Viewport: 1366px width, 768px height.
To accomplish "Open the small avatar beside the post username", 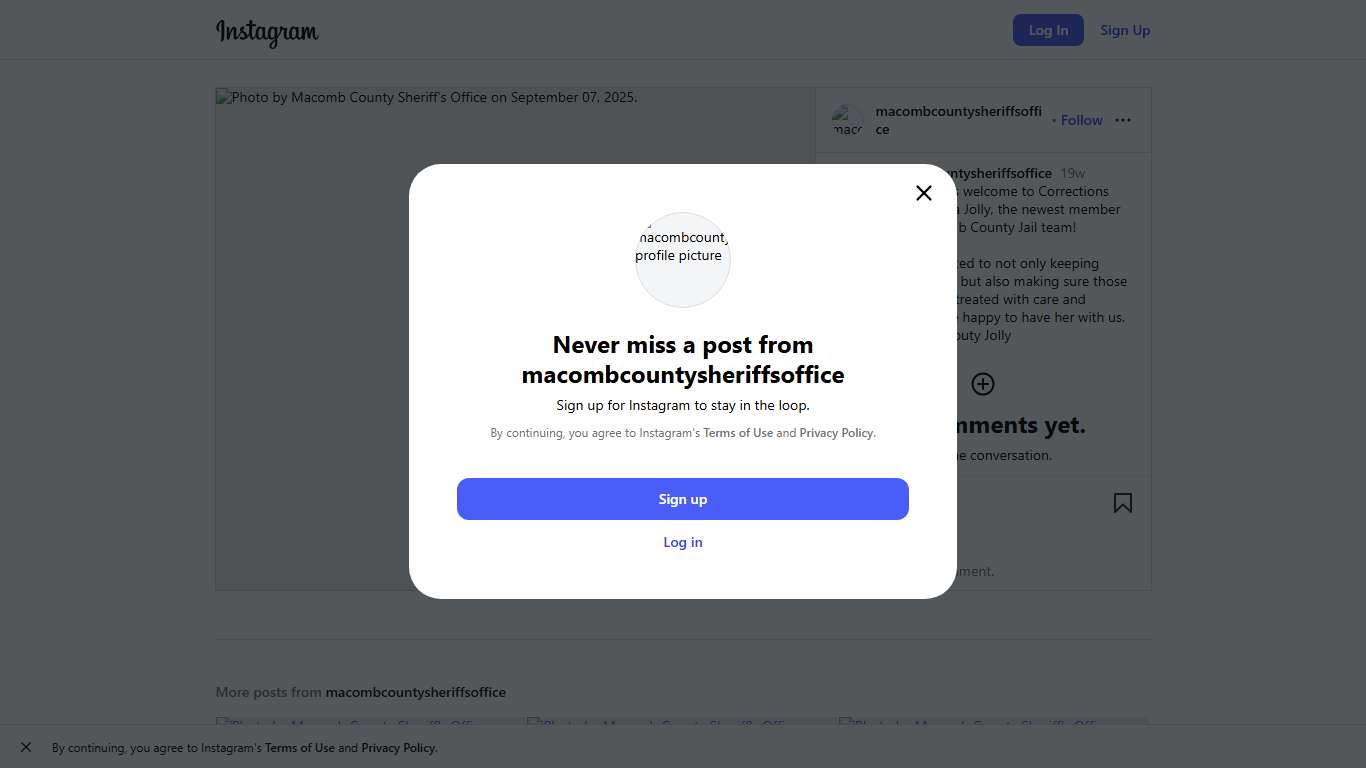I will click(x=847, y=120).
